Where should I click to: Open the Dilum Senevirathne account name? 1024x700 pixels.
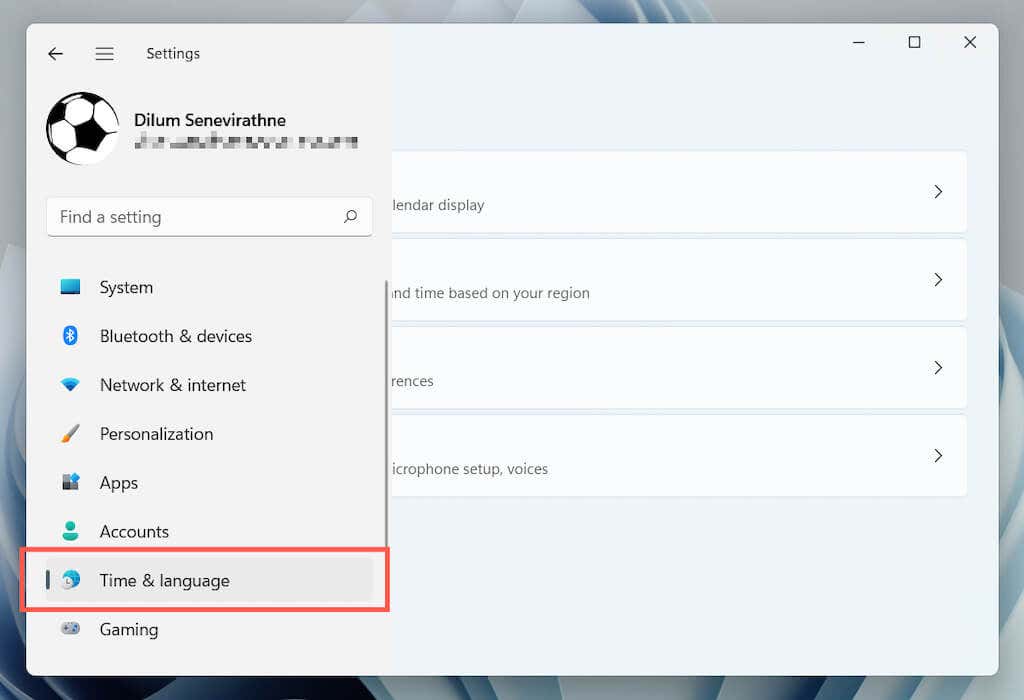coord(210,120)
